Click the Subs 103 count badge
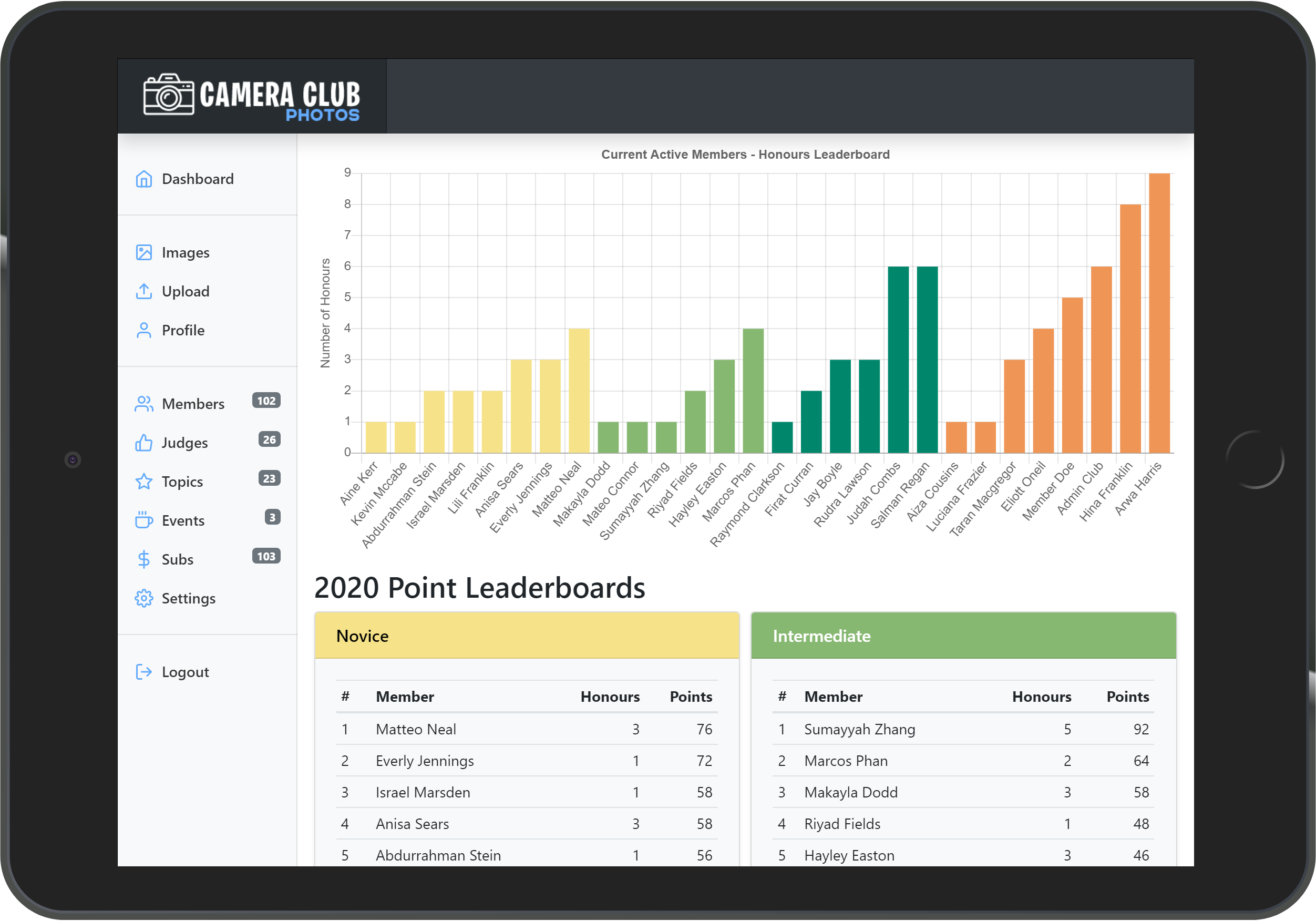1316x921 pixels. click(x=266, y=556)
